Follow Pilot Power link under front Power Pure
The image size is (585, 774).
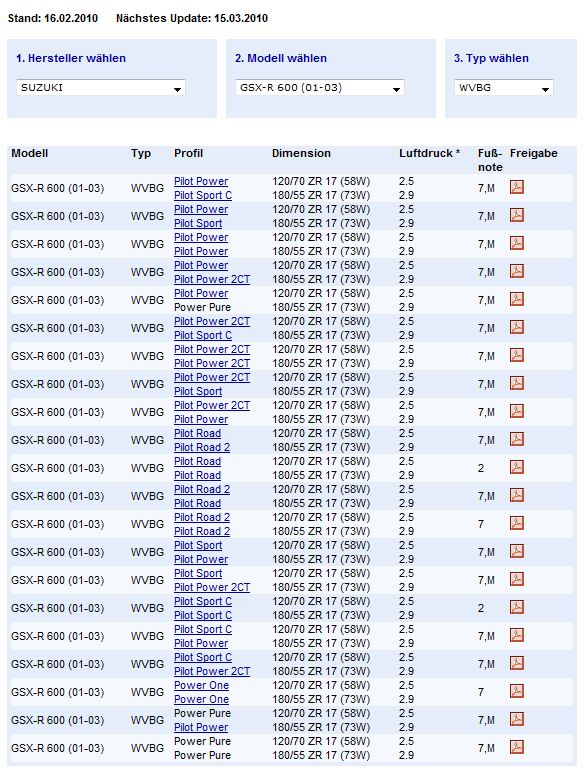201,727
